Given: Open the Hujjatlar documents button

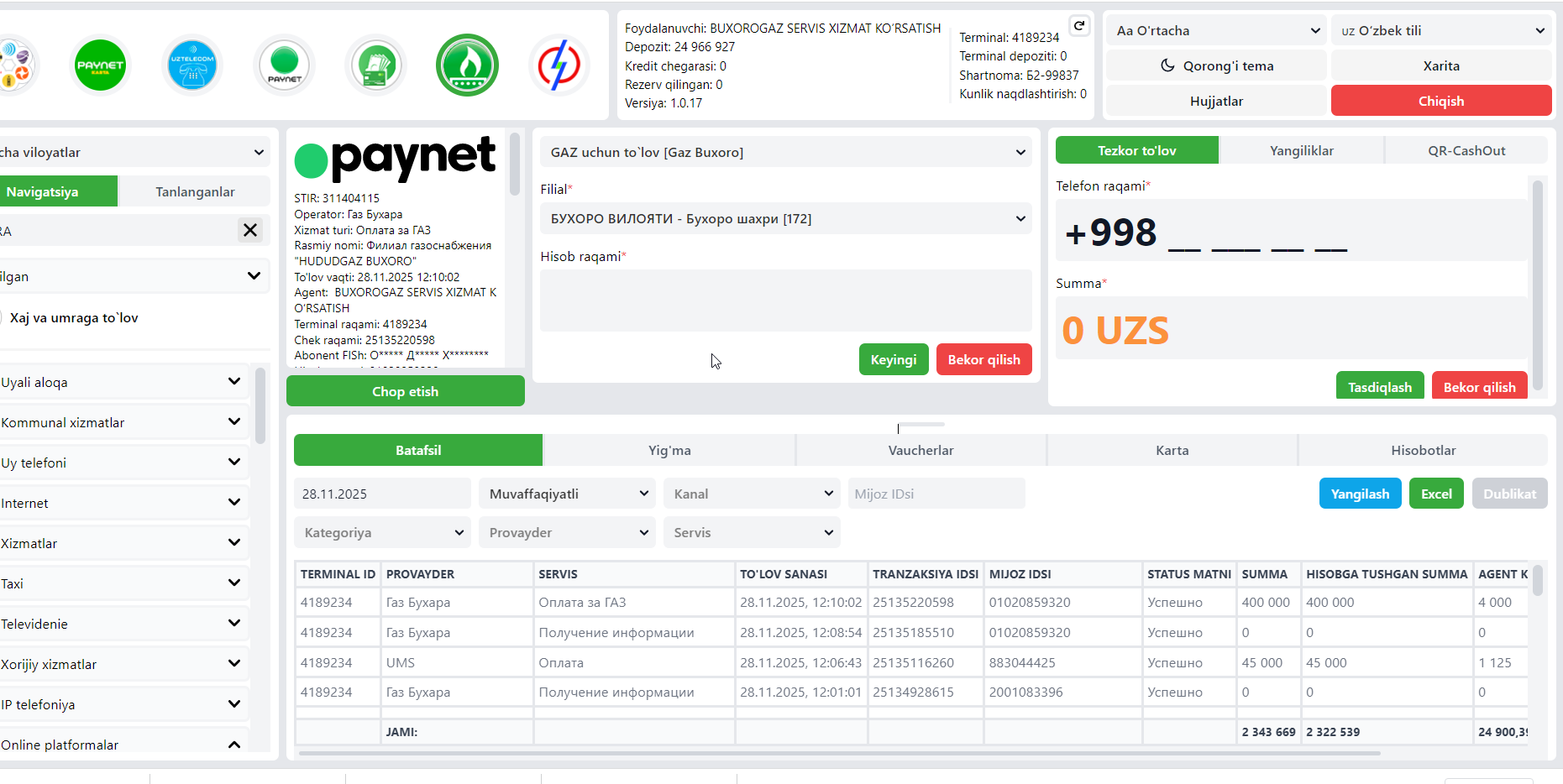Looking at the screenshot, I should (1216, 101).
